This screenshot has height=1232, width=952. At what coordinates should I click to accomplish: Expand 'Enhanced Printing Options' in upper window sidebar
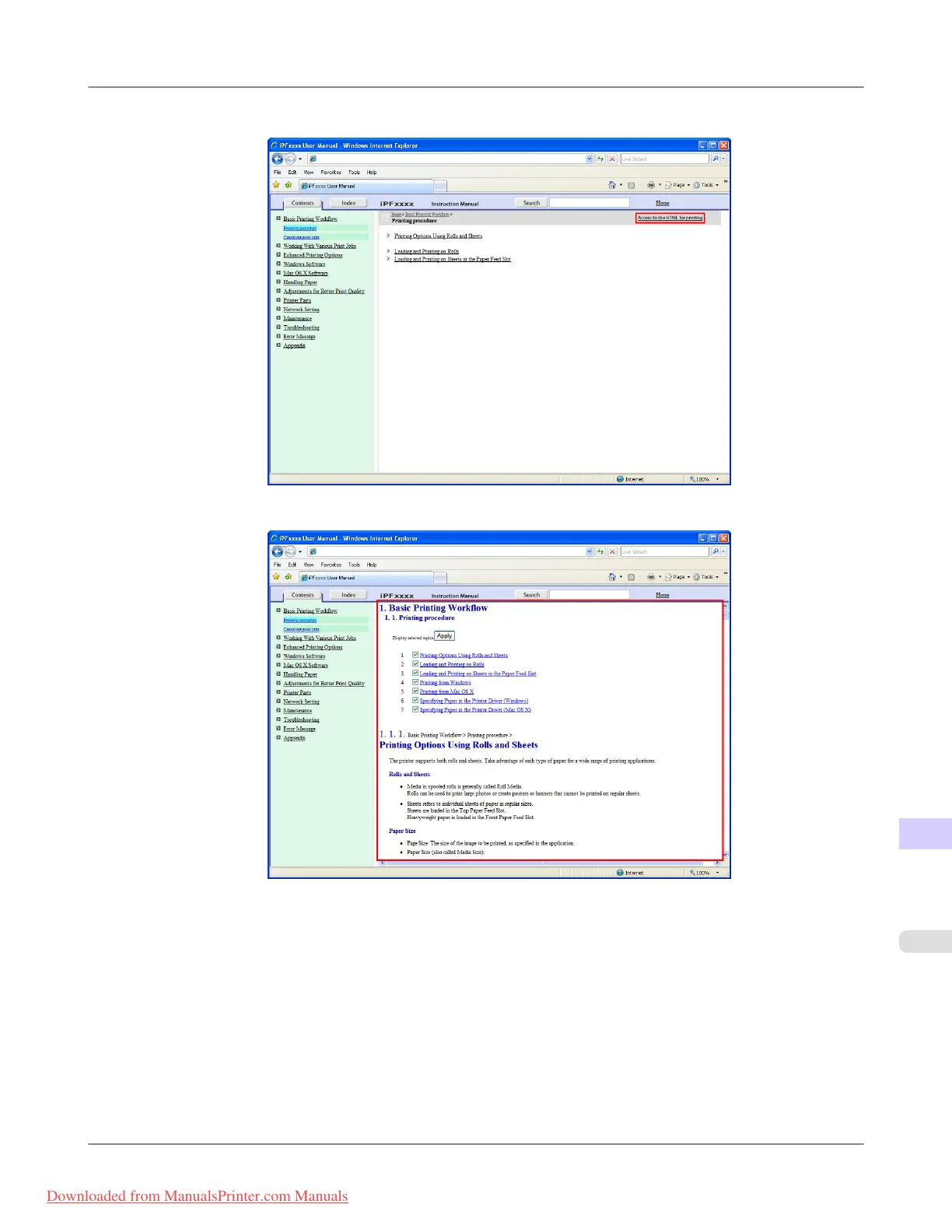pyautogui.click(x=278, y=255)
